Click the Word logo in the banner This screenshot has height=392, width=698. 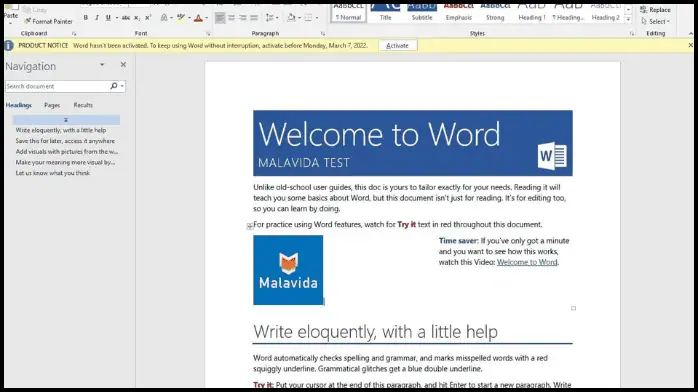click(x=552, y=156)
